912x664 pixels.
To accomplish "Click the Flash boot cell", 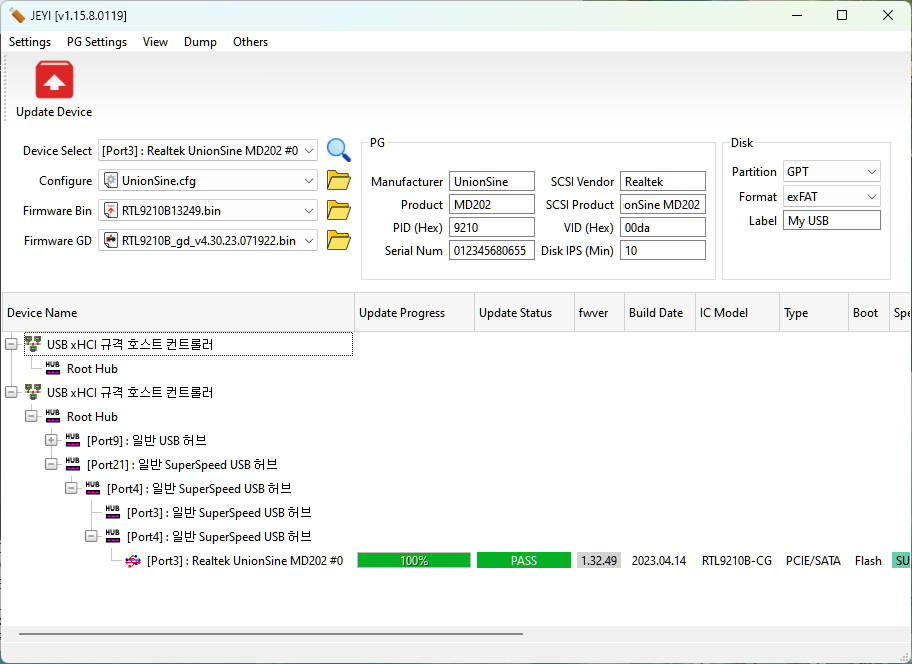I will pyautogui.click(x=868, y=561).
